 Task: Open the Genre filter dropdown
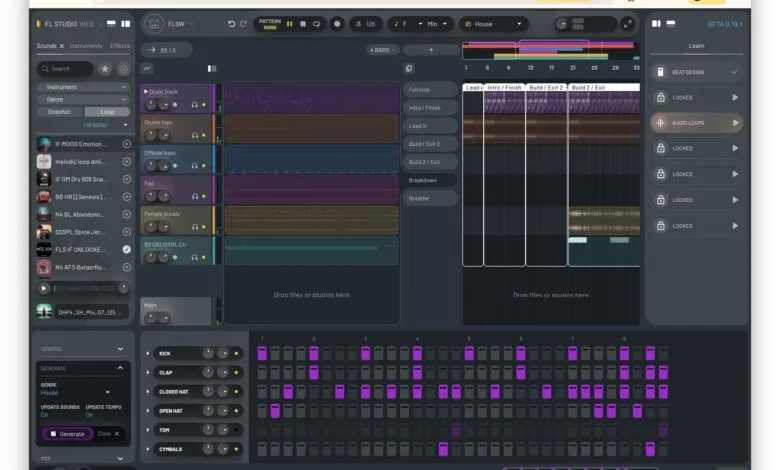pyautogui.click(x=83, y=99)
